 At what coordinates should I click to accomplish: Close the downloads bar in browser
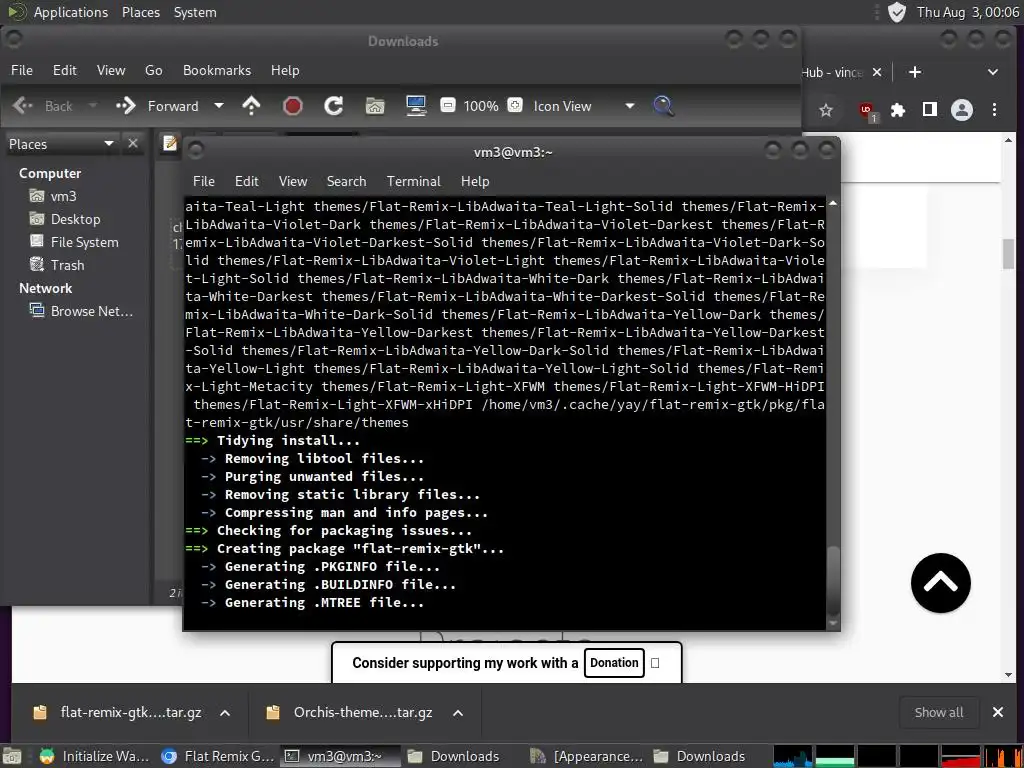(998, 712)
